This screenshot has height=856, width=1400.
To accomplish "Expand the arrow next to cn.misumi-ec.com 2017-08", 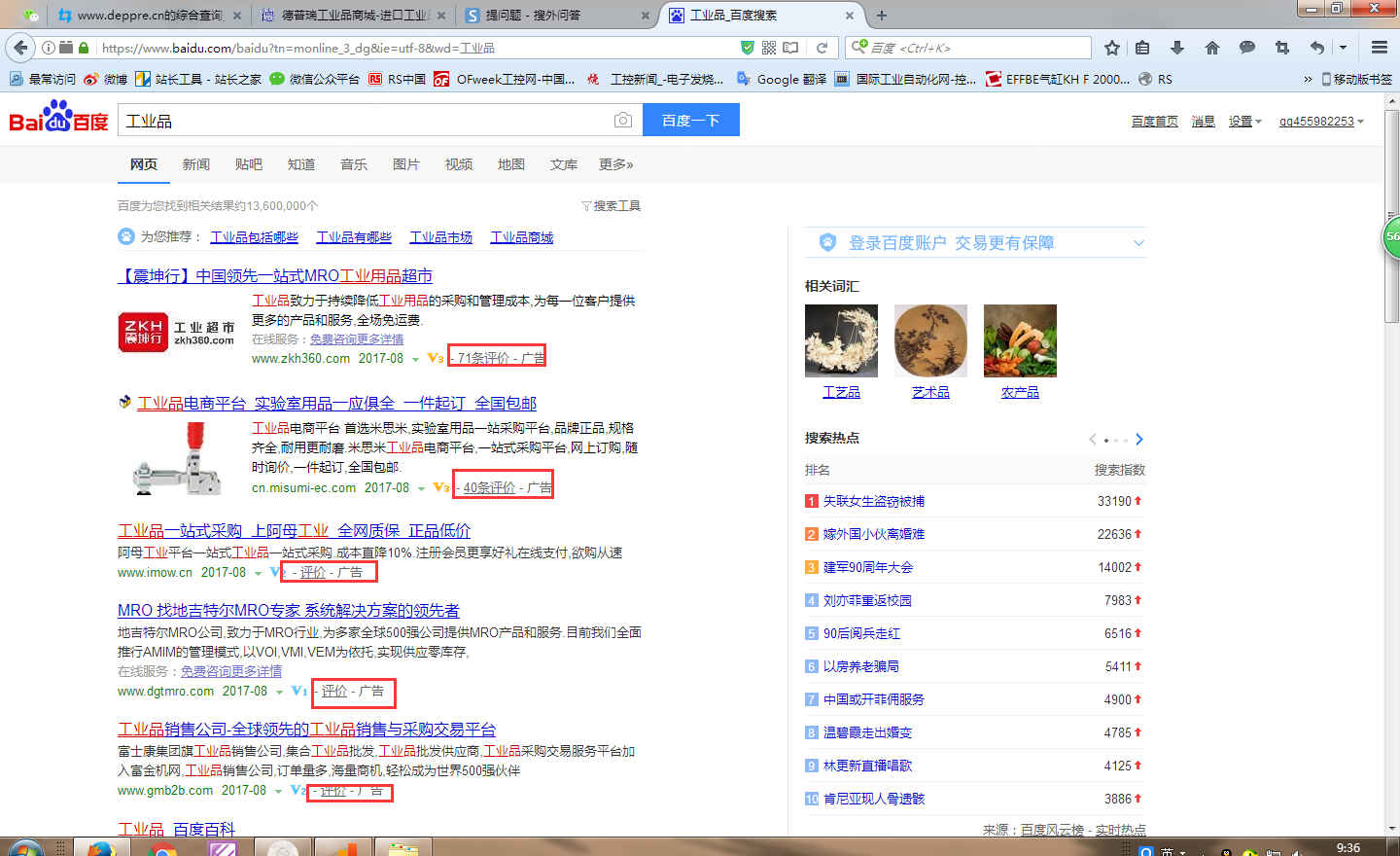I will point(421,488).
